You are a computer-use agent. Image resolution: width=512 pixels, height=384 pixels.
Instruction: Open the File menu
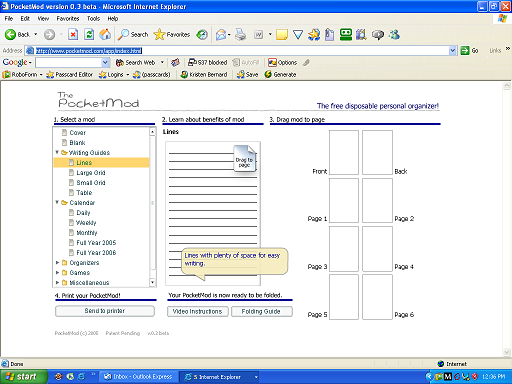(9, 19)
